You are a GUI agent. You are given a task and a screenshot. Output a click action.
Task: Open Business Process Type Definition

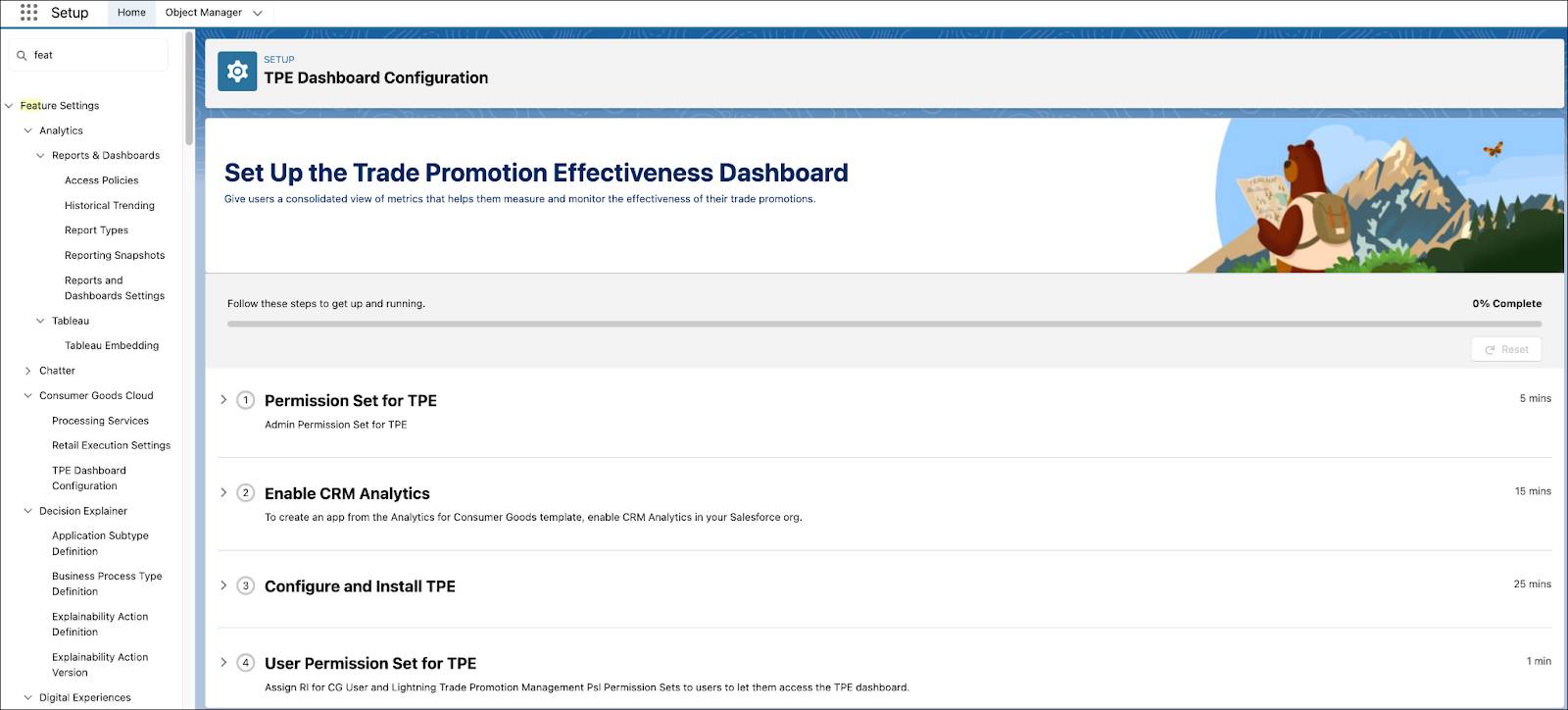[107, 583]
